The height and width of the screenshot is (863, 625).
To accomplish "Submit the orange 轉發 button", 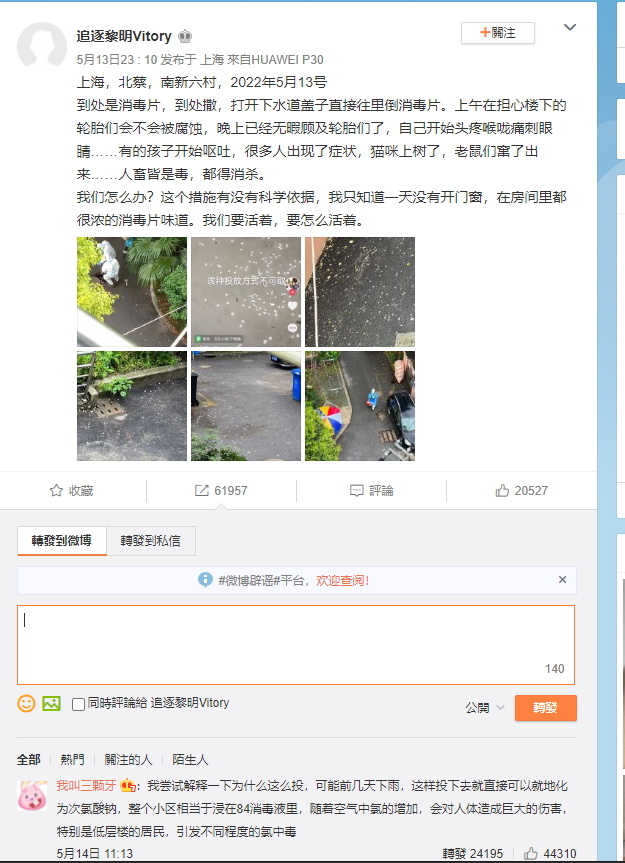I will coord(546,708).
